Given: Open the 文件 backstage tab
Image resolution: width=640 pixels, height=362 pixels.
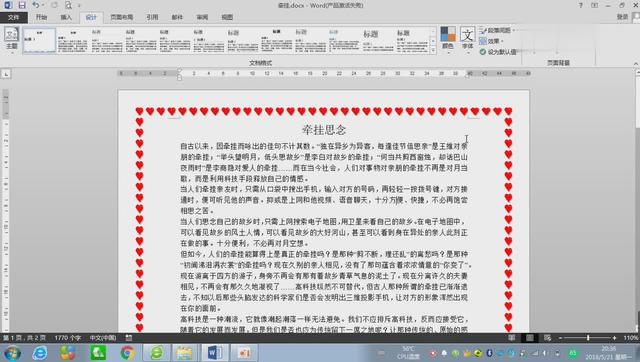Looking at the screenshot, I should coord(13,17).
